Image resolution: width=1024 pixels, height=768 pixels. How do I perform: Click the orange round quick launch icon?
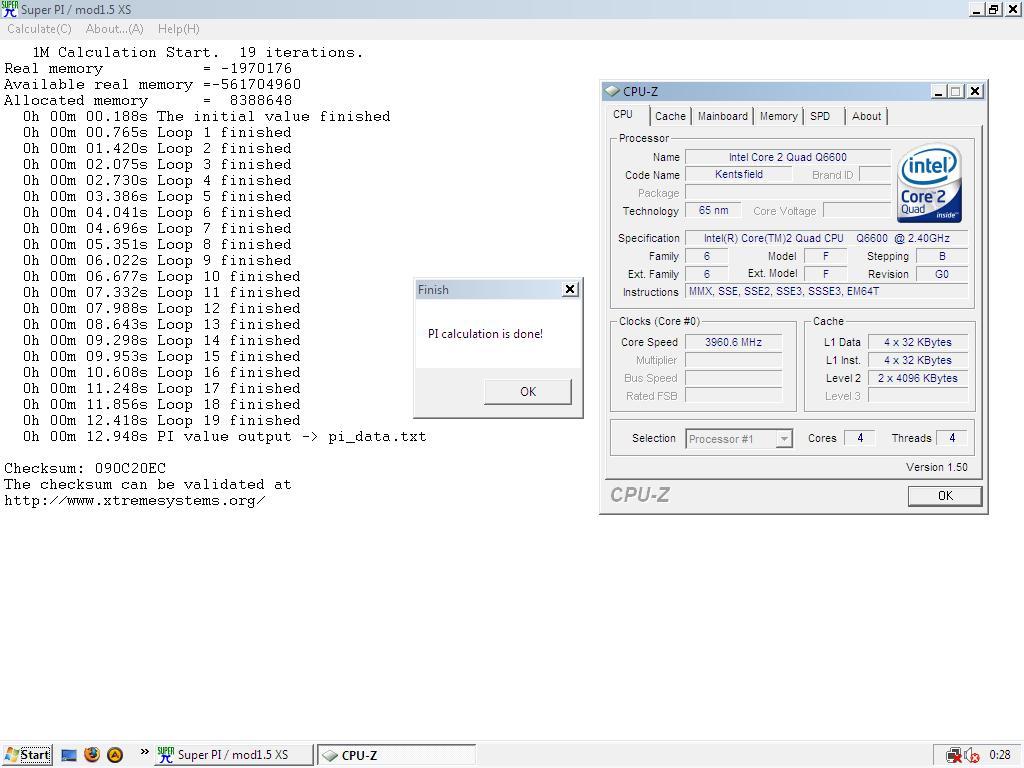(115, 755)
